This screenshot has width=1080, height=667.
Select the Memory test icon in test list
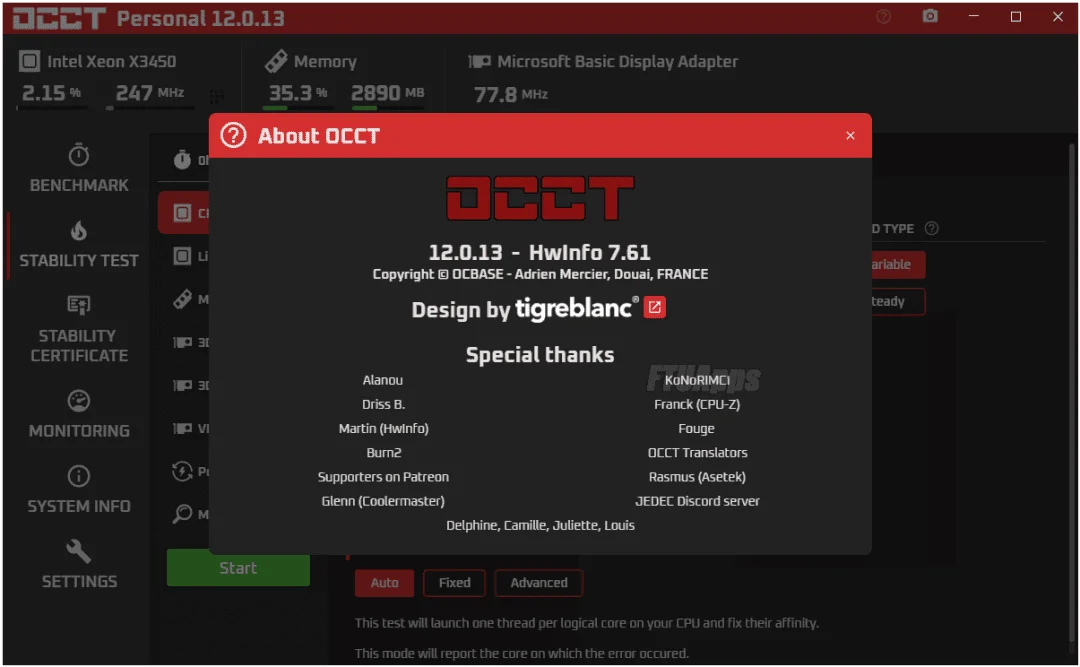182,299
